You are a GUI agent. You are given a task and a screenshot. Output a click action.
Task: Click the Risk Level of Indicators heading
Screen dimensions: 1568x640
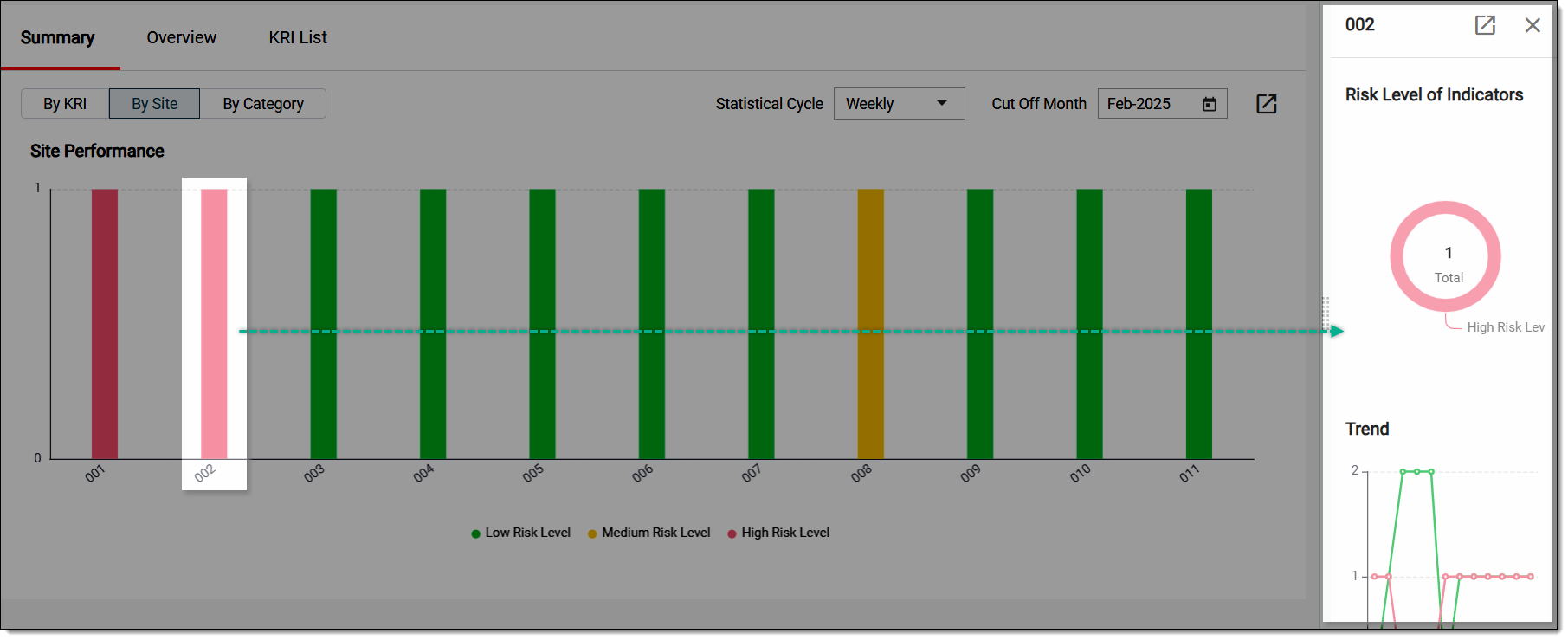(x=1434, y=95)
